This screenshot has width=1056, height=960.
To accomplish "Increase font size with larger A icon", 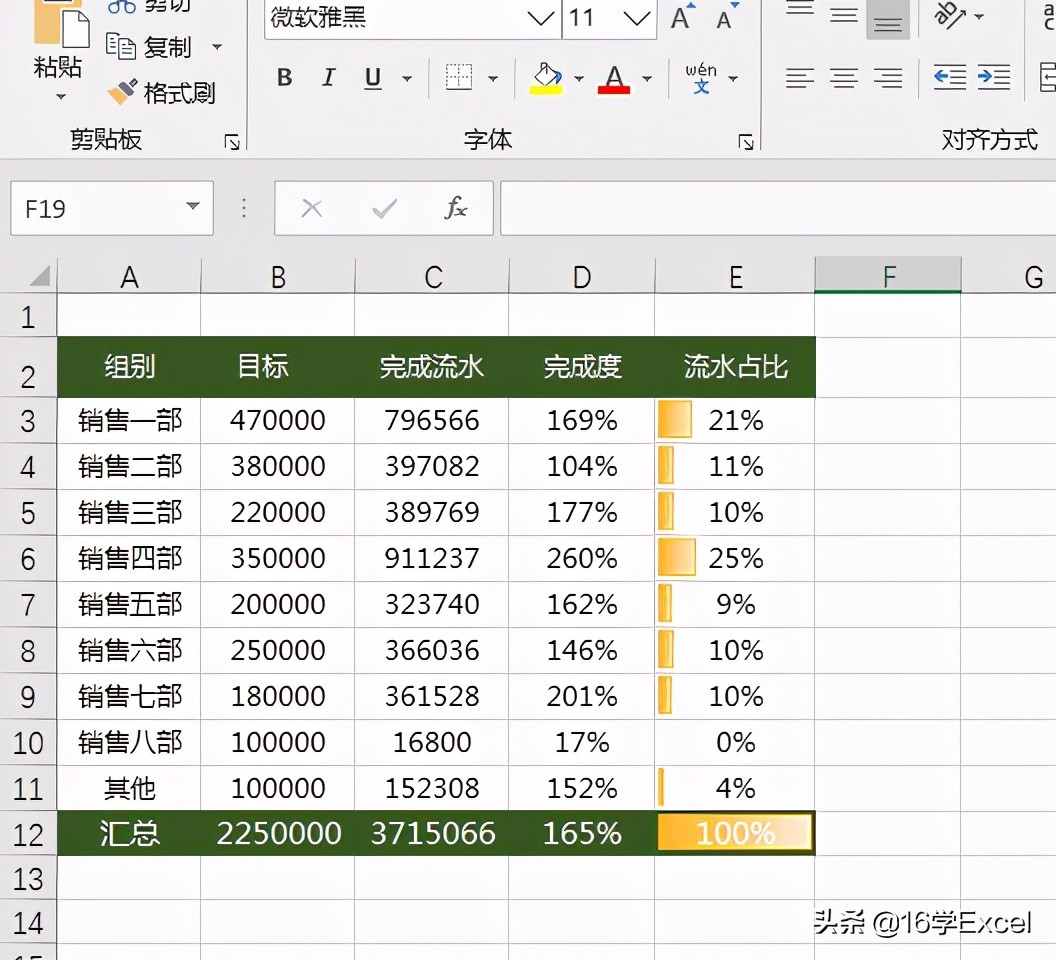I will [683, 16].
